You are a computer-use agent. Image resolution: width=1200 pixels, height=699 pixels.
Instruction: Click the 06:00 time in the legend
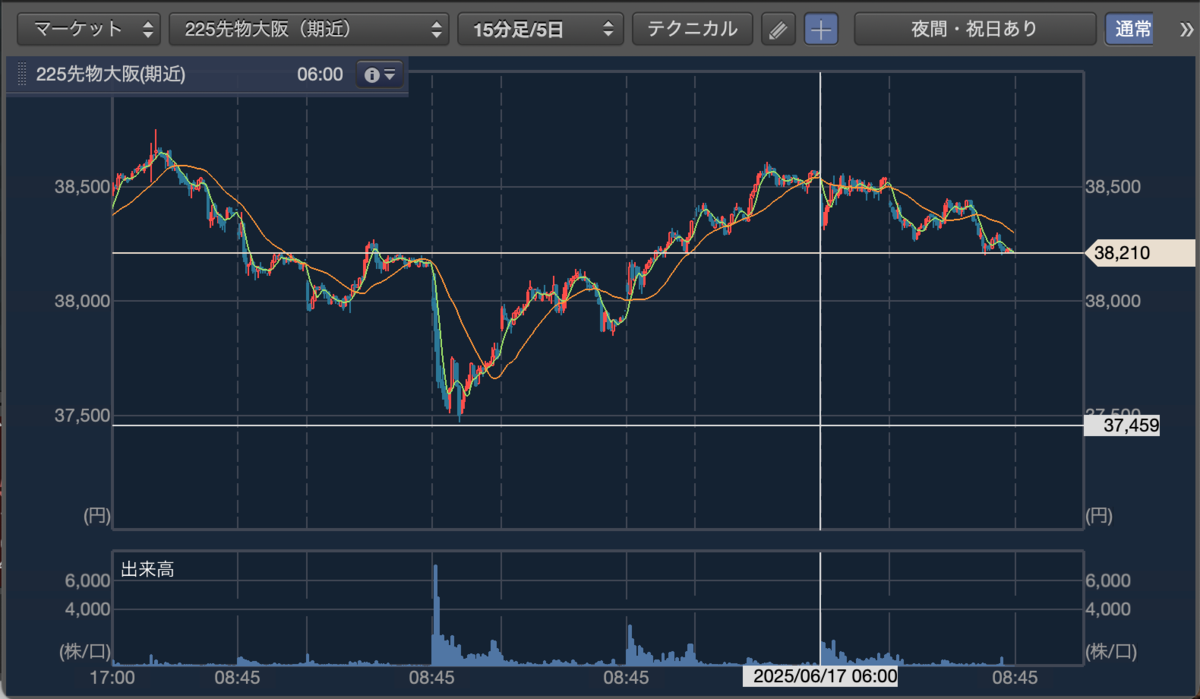320,75
